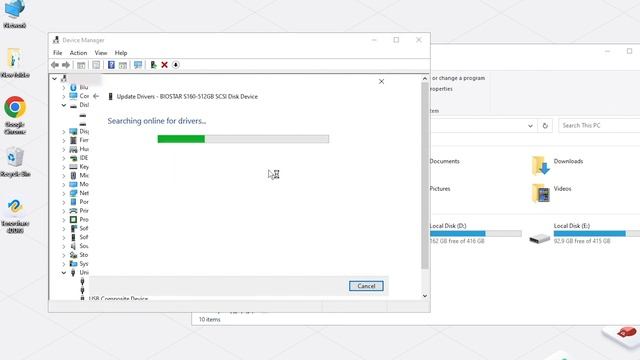
Task: Collapse the Disk drives category chevron
Action: tap(64, 105)
